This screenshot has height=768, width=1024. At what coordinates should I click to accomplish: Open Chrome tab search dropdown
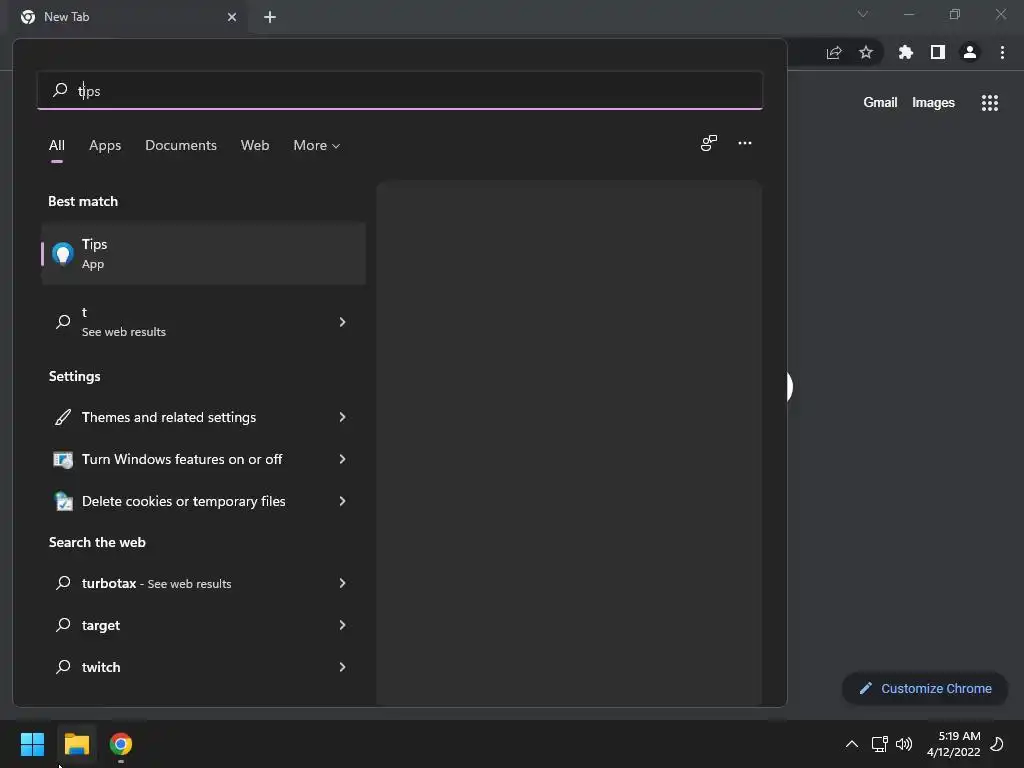863,14
